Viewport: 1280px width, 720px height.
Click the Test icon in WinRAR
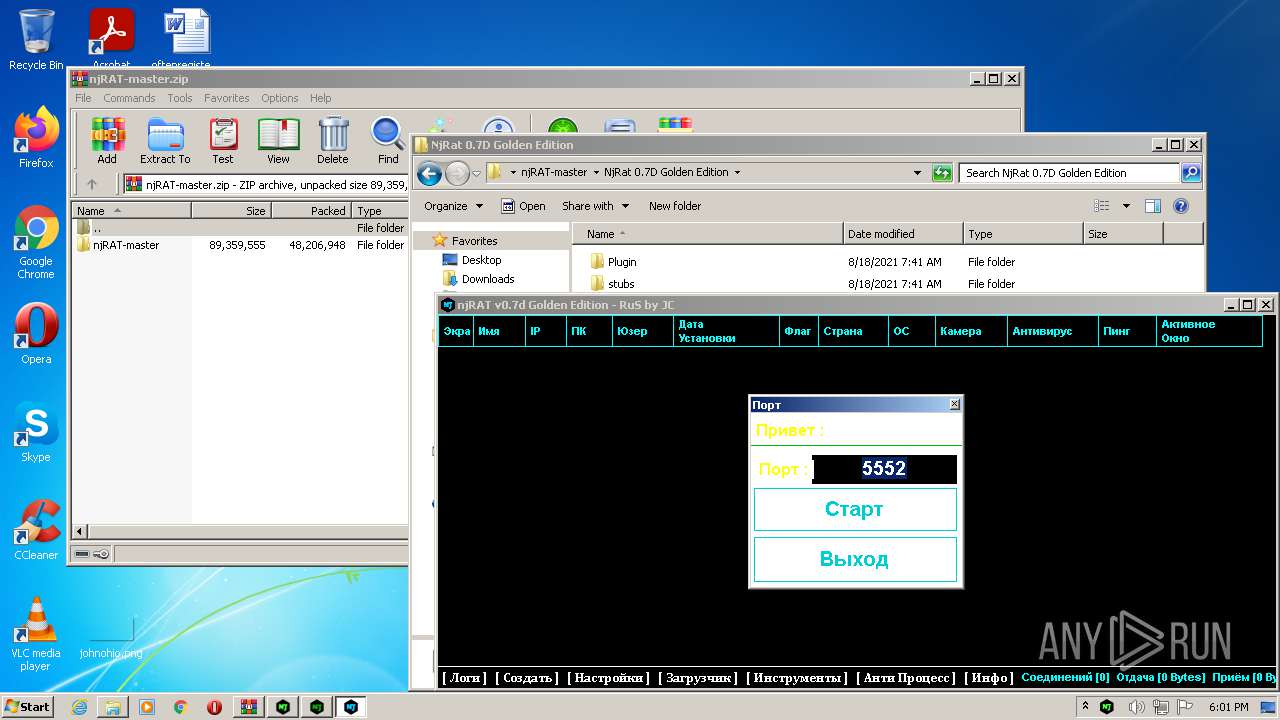tap(223, 140)
